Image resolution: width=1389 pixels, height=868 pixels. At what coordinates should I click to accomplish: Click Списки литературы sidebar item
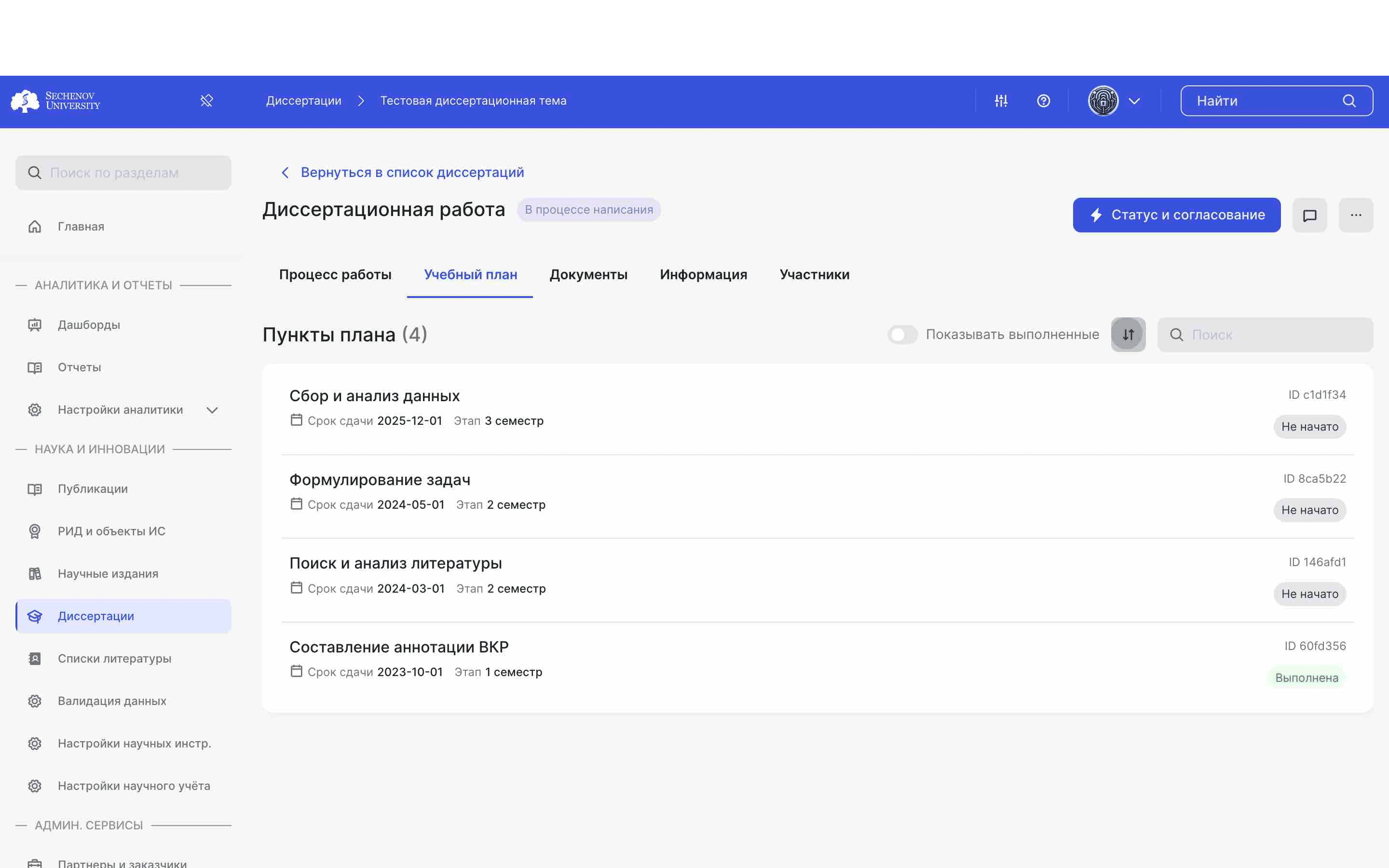pos(114,658)
